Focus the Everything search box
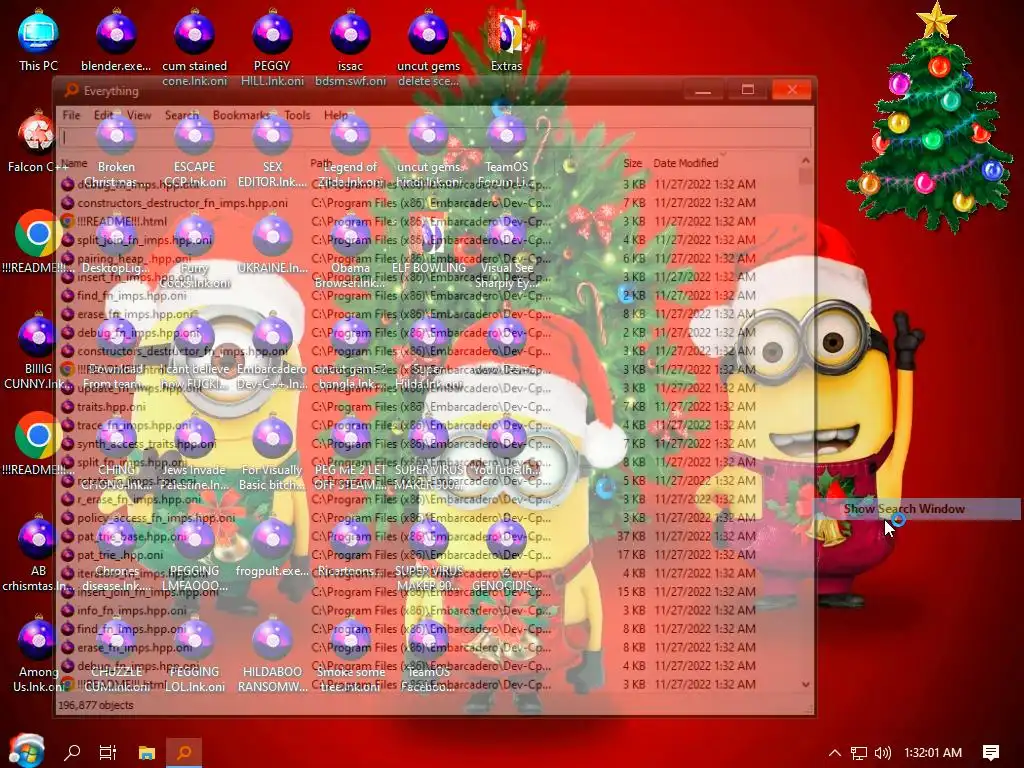 tap(435, 138)
